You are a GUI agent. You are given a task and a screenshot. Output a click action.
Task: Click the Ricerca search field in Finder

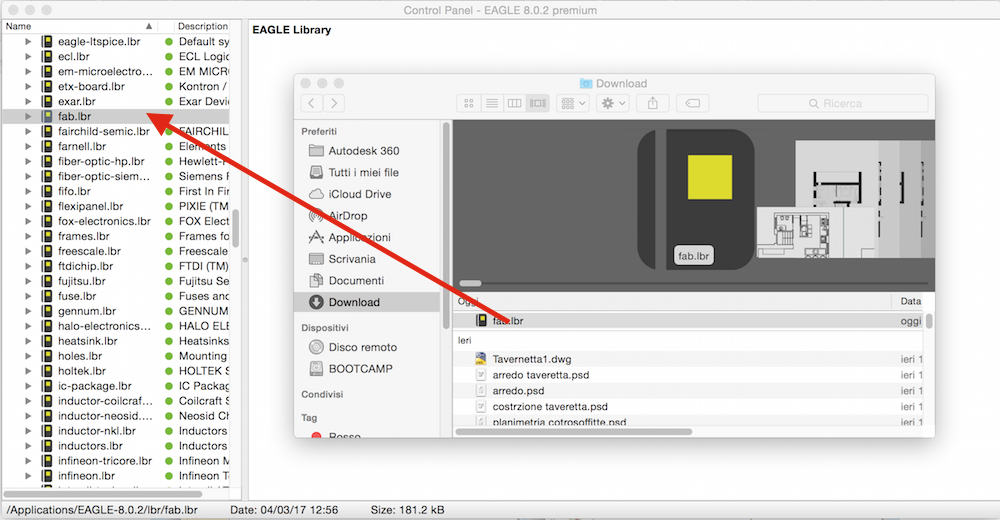[842, 103]
